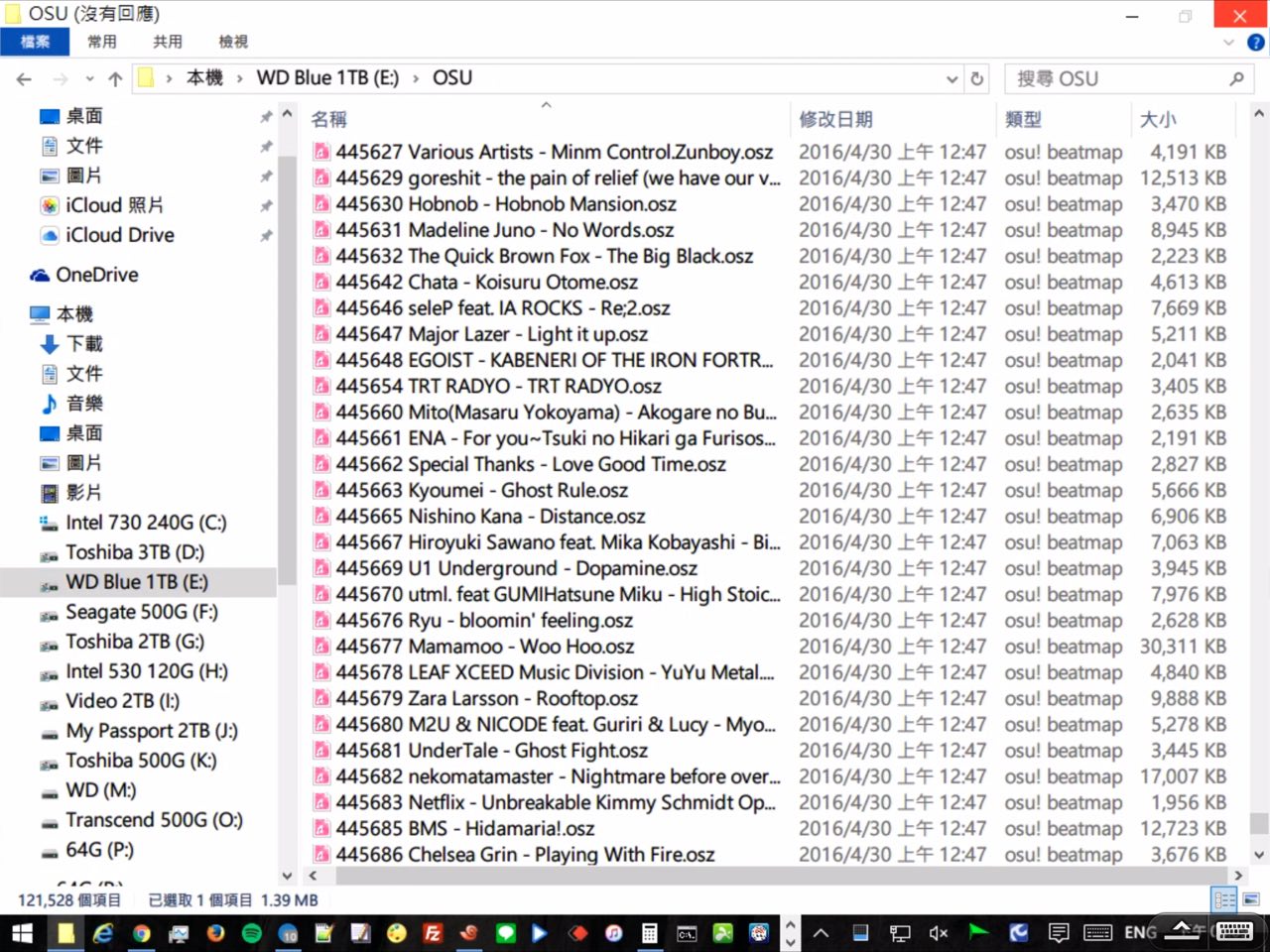
Task: Open the 檔案 (File) menu tab
Action: click(x=35, y=42)
